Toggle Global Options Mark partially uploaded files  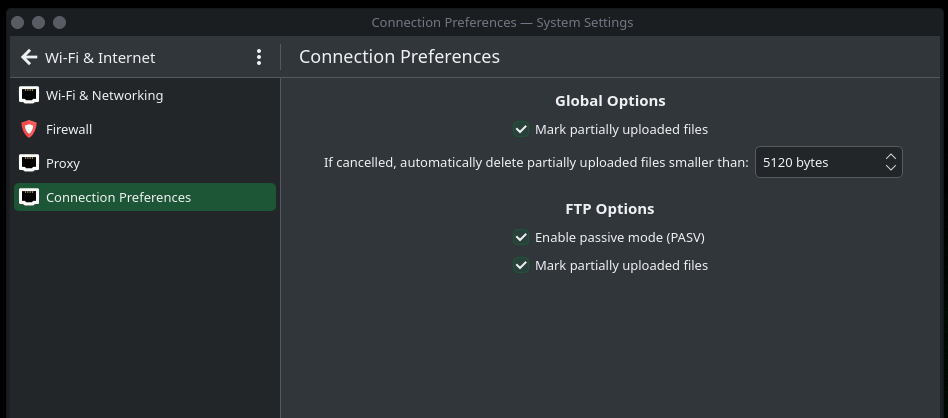point(521,129)
